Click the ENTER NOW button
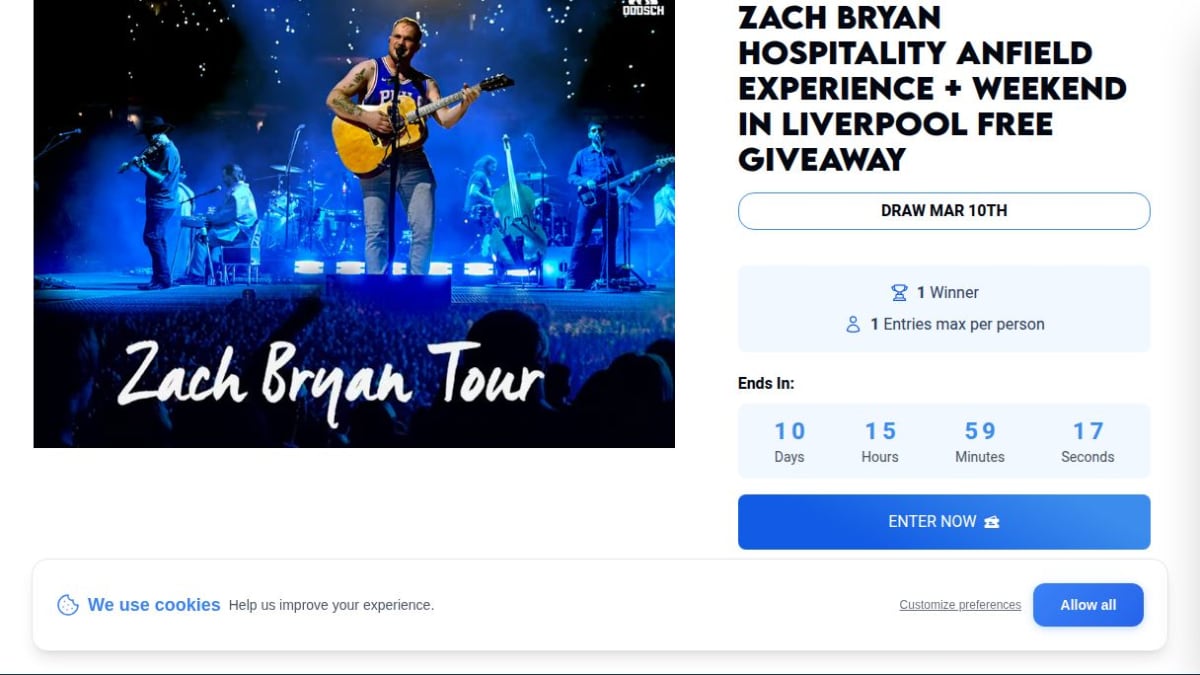 pyautogui.click(x=944, y=522)
